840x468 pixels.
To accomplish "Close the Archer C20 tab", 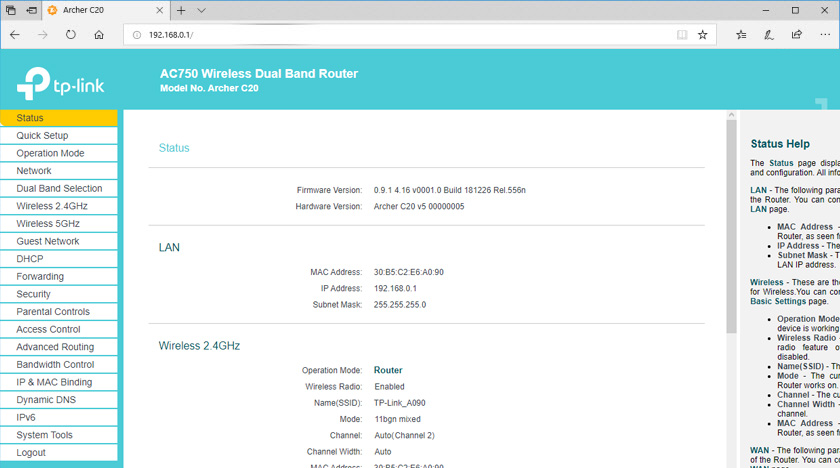I will tap(160, 10).
